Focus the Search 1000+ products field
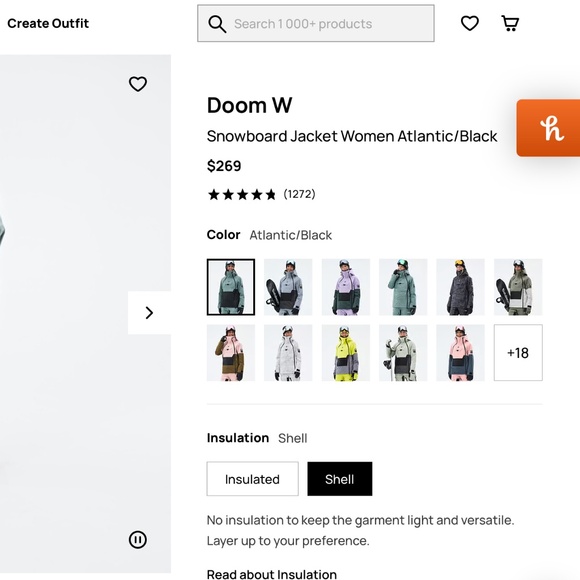This screenshot has height=580, width=580. [x=316, y=23]
